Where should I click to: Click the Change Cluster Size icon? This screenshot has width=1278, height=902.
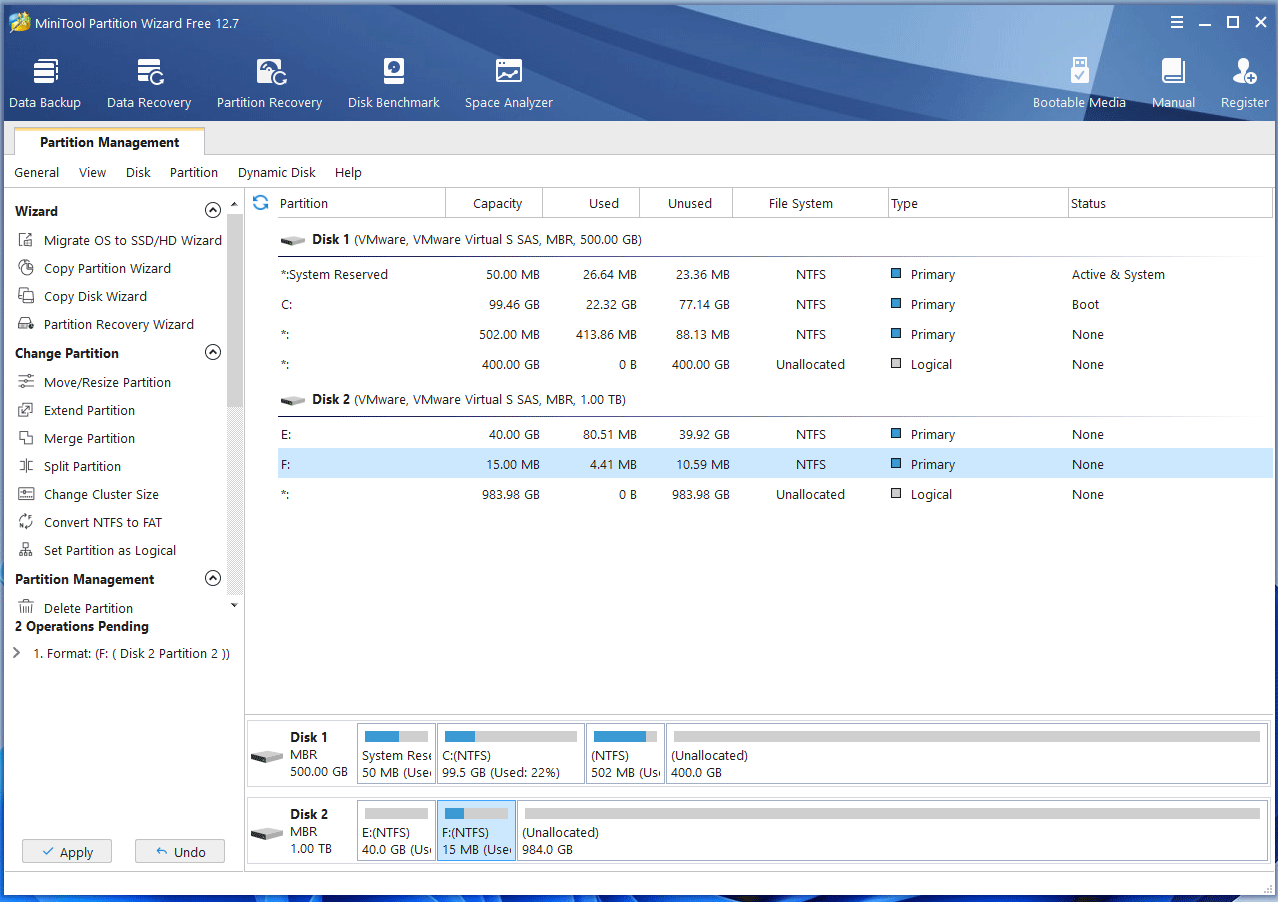(26, 494)
